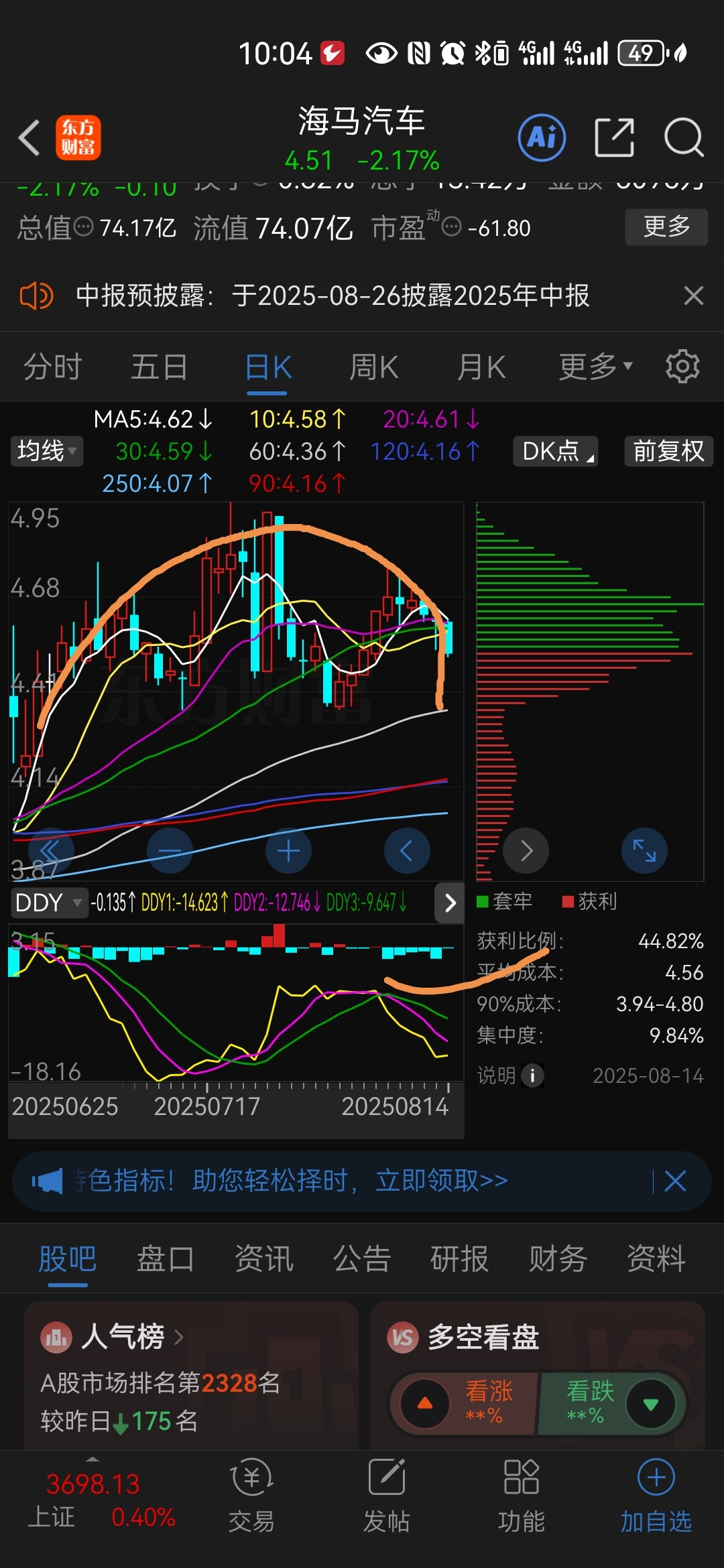Tap 前复权 adjustment selector
The height and width of the screenshot is (1568, 724).
(x=668, y=451)
